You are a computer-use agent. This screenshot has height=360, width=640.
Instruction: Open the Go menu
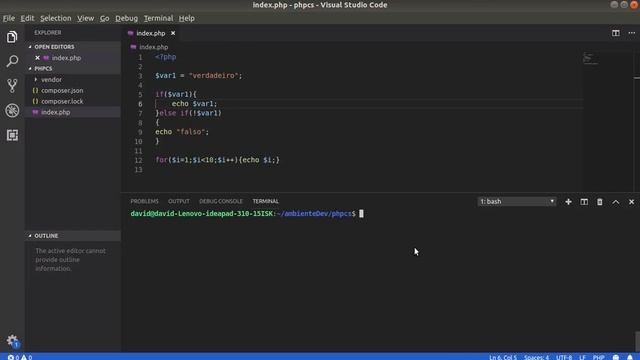(104, 18)
